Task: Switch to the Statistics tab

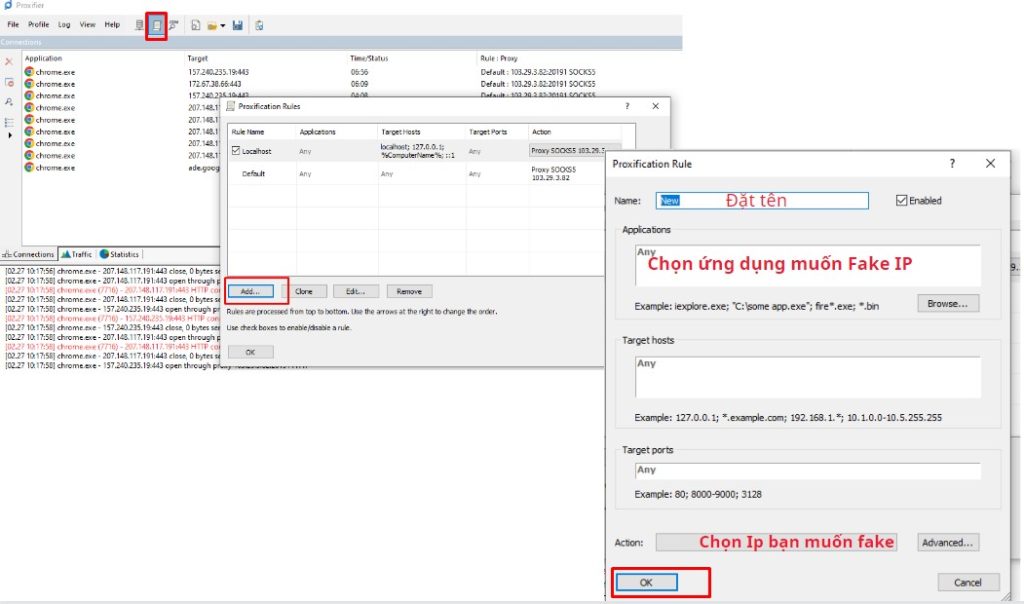Action: click(119, 254)
